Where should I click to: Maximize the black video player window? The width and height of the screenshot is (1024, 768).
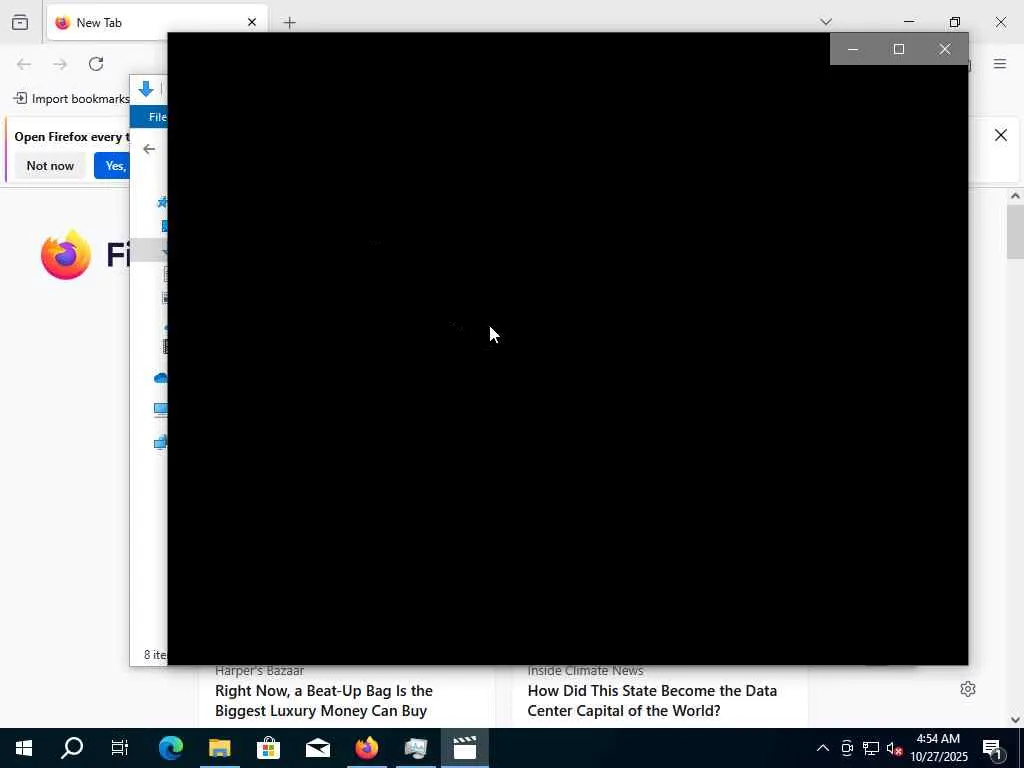coord(899,49)
